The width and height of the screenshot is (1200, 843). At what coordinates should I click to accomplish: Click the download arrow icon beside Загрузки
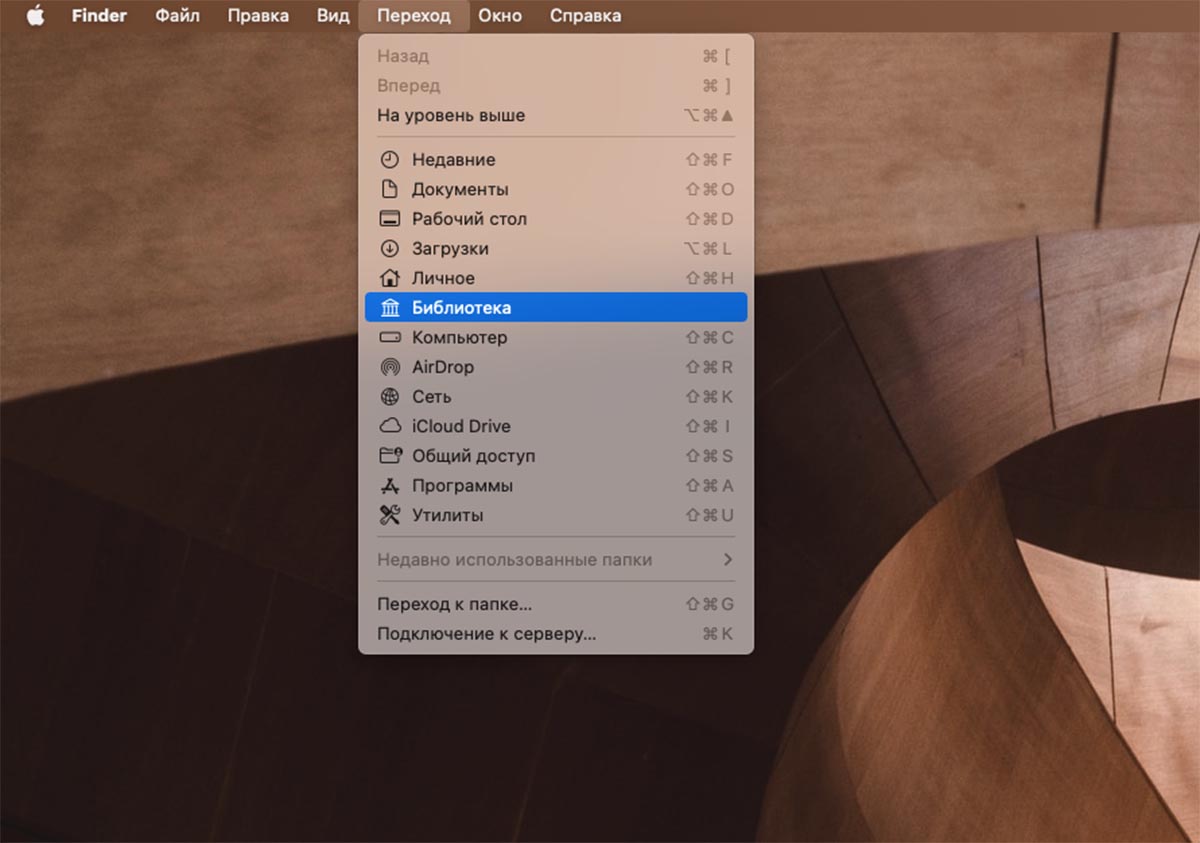(390, 249)
